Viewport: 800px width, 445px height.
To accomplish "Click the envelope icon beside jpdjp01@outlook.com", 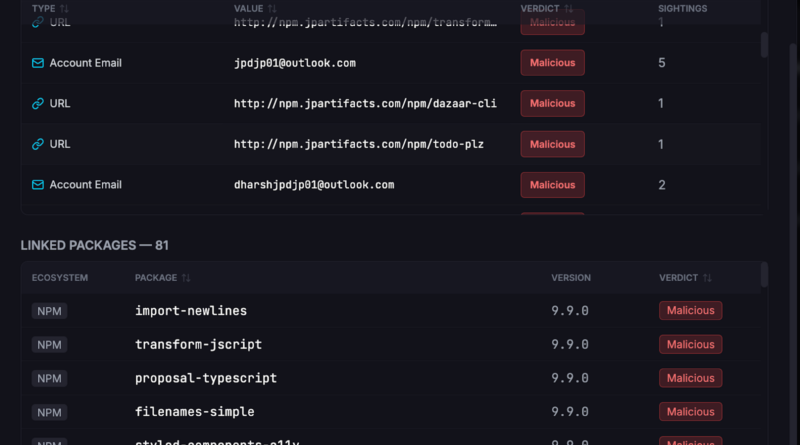I will pyautogui.click(x=38, y=62).
